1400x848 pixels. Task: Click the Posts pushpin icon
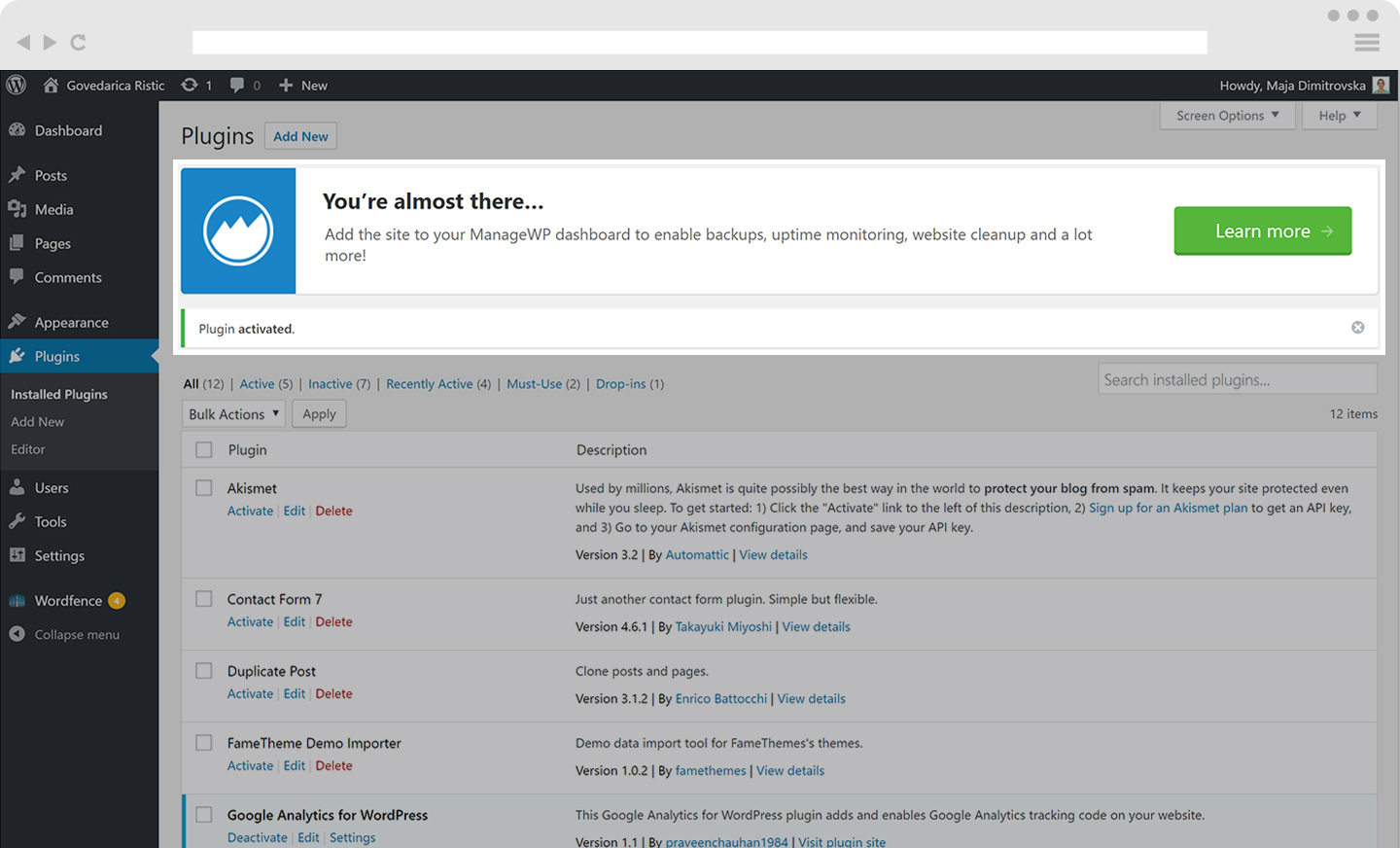pos(17,174)
